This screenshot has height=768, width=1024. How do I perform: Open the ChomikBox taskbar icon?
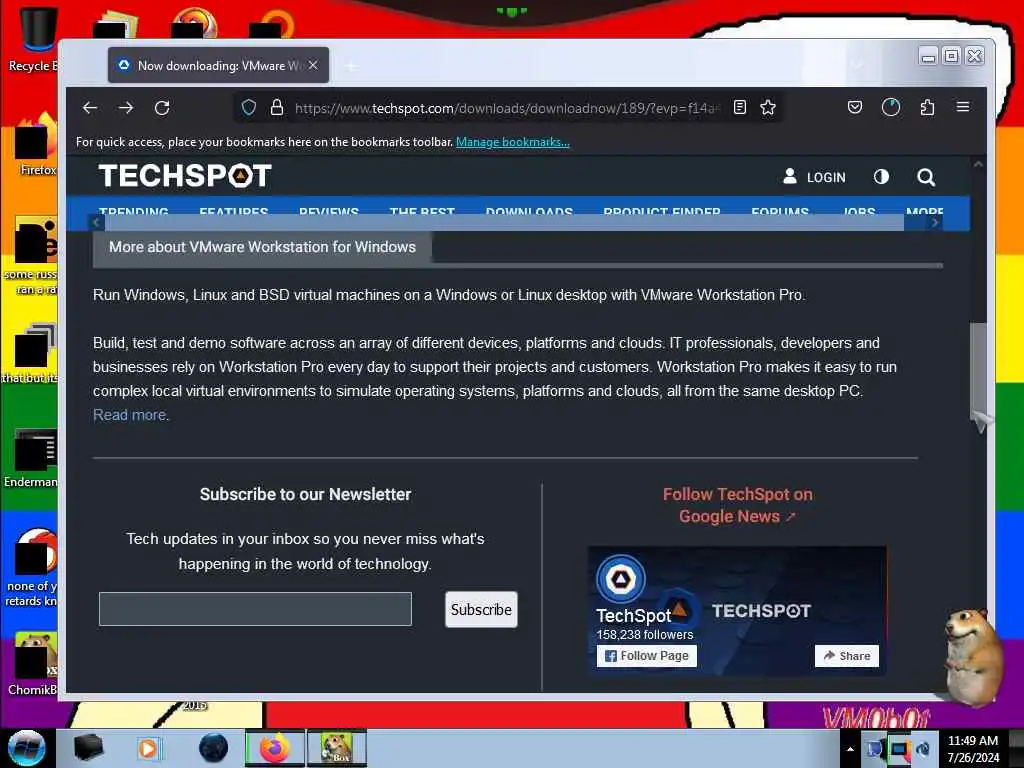[x=337, y=748]
